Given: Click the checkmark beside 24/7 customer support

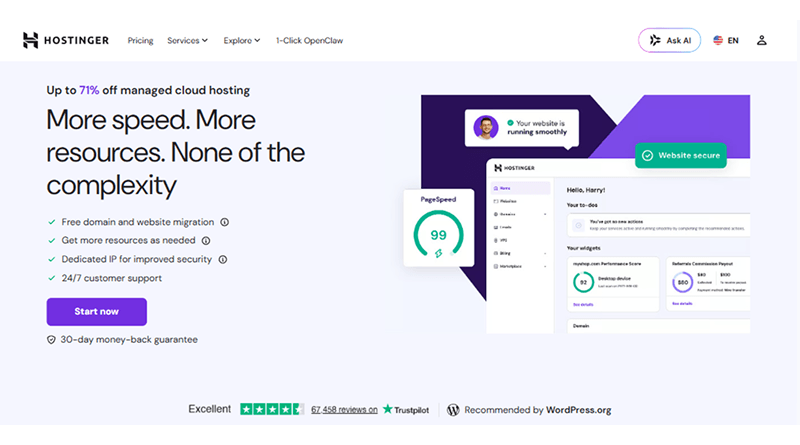Looking at the screenshot, I should [52, 278].
